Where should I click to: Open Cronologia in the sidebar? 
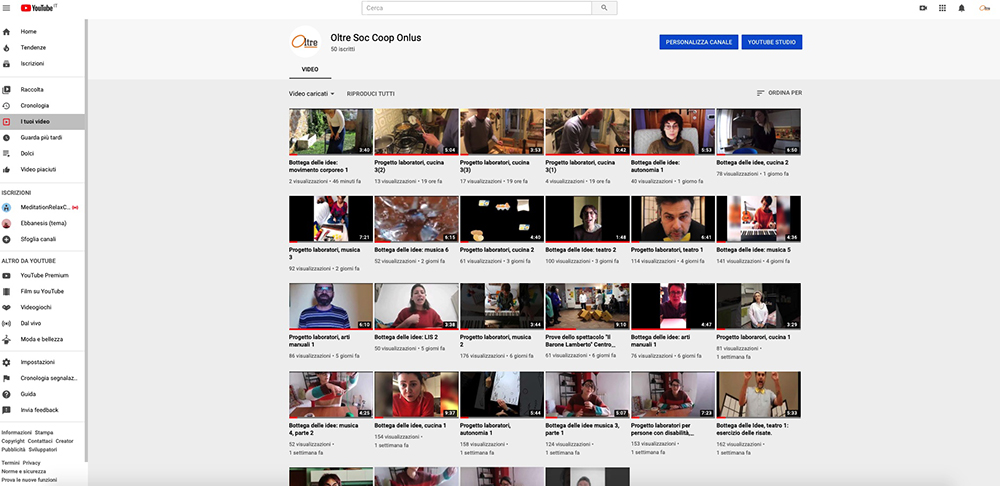point(42,105)
